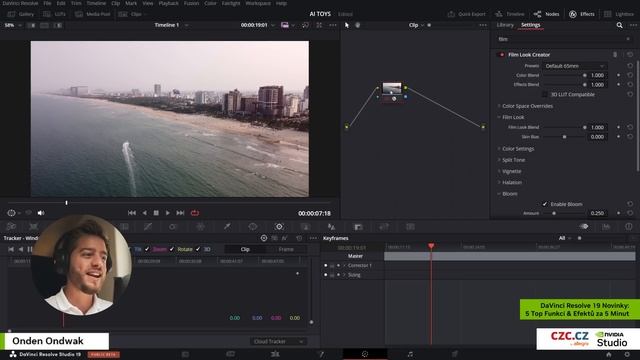Screen dimensions: 640x360
Task: Toggle the Nodes panel button
Action: (x=547, y=14)
